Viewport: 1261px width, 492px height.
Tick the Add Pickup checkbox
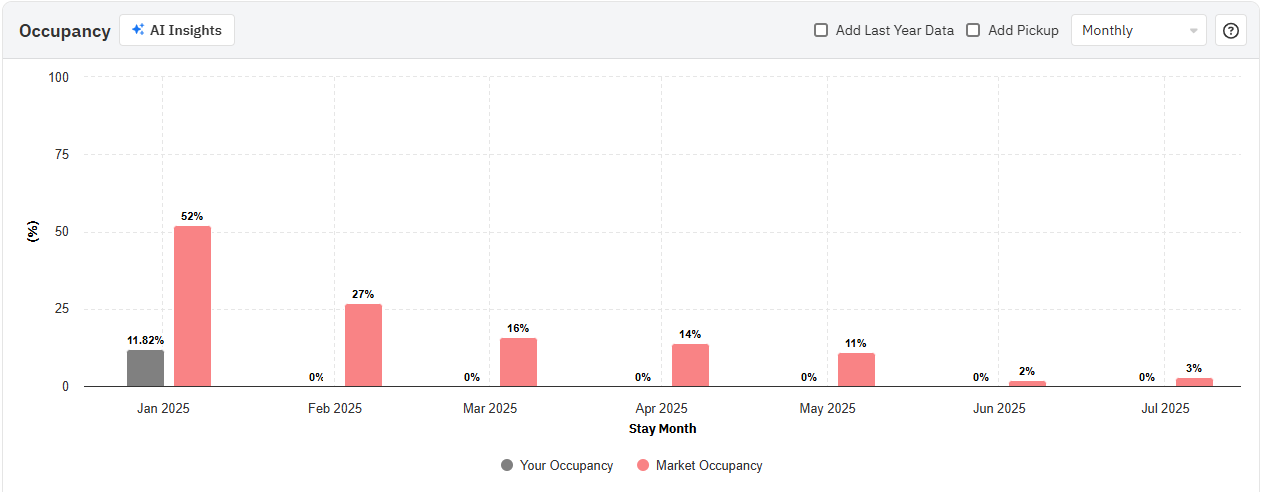(x=973, y=30)
